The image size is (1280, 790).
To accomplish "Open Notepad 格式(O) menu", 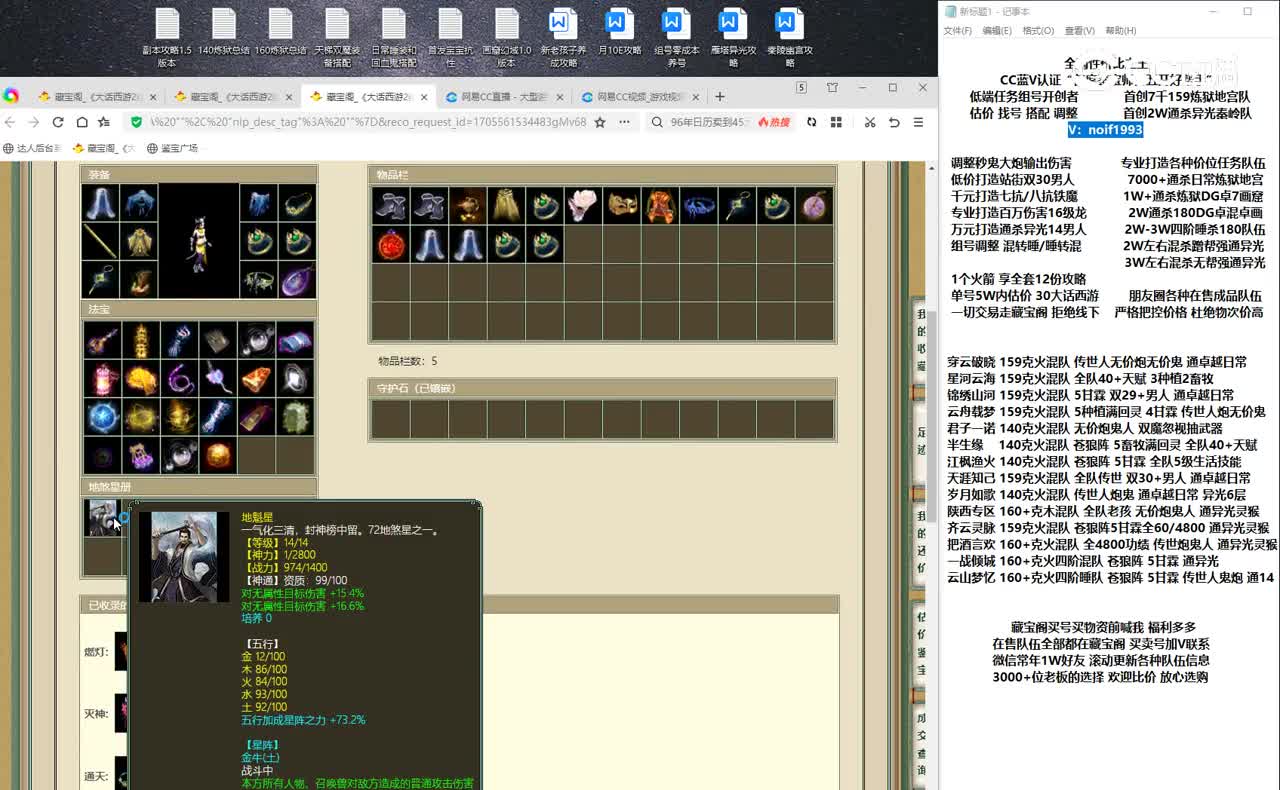I will coord(1038,31).
